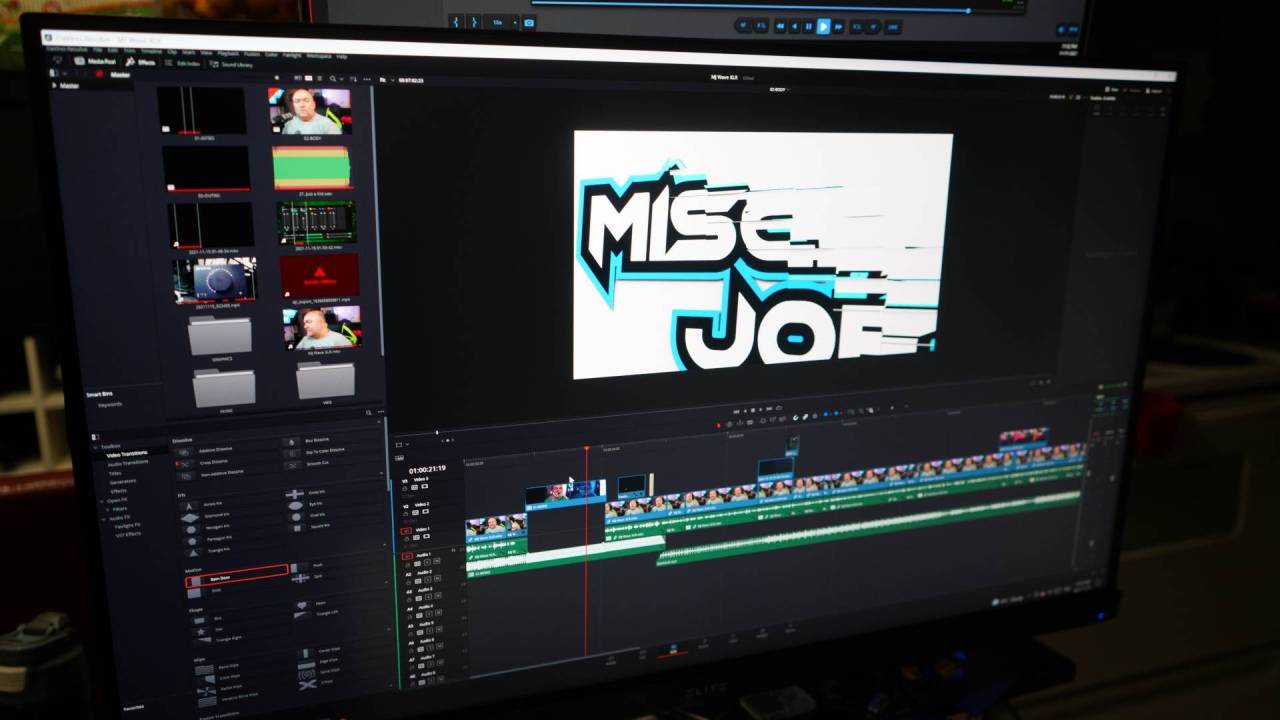This screenshot has height=720, width=1280.
Task: Click the camera icon on upper monitor
Action: [x=529, y=23]
